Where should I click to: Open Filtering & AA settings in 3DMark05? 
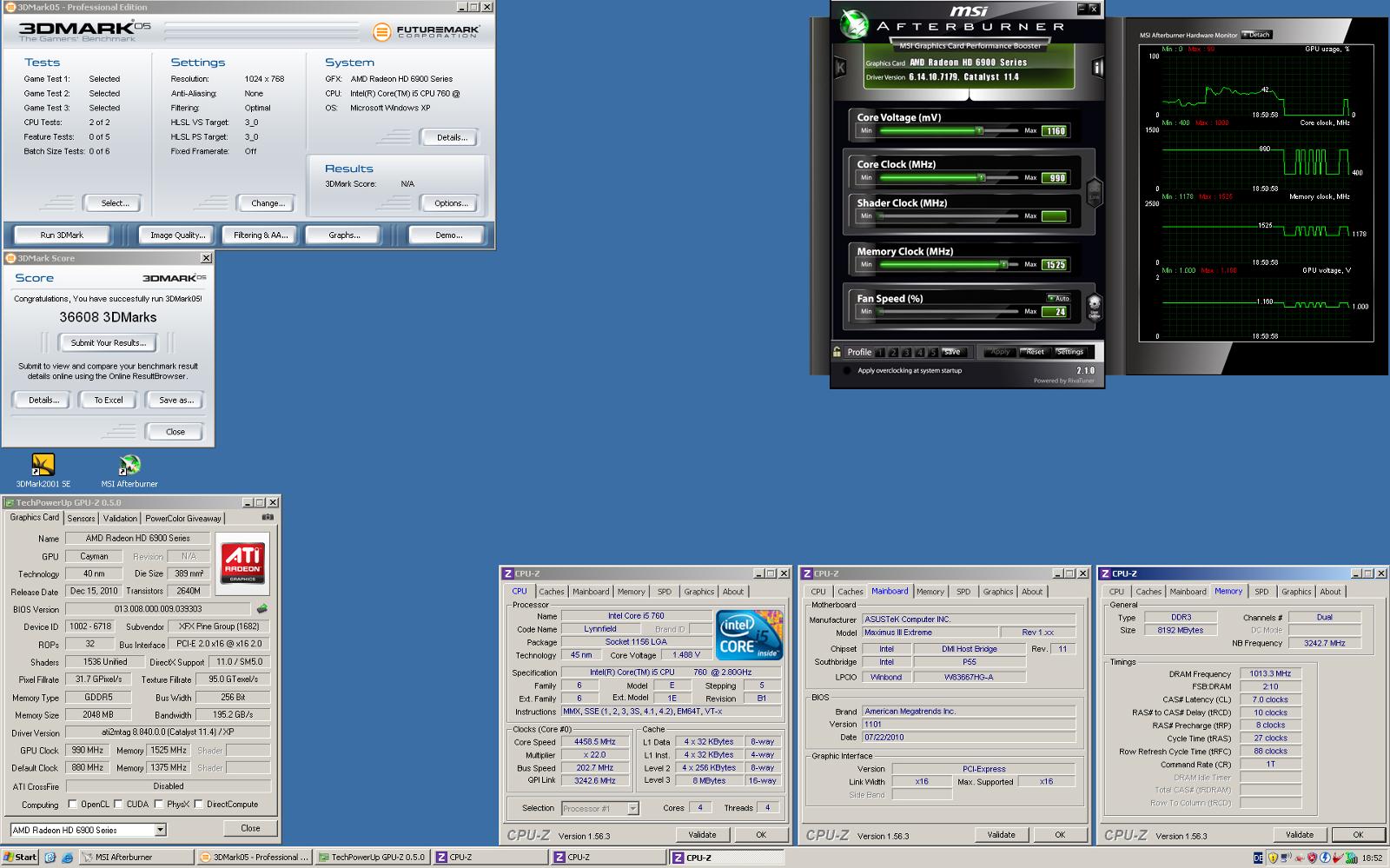(260, 235)
